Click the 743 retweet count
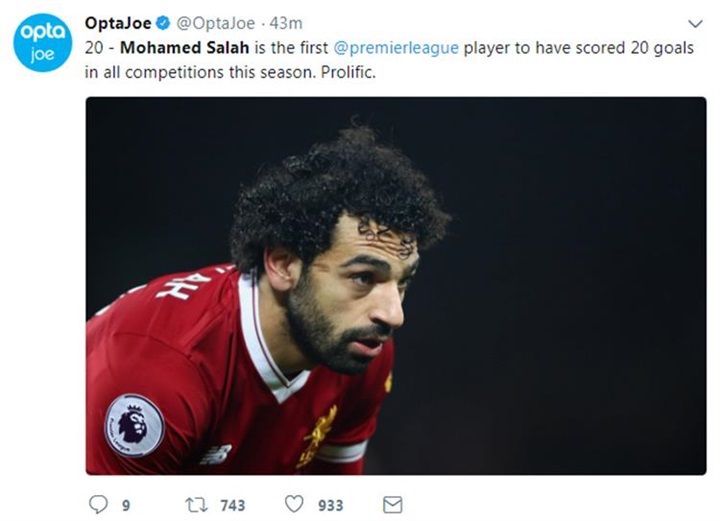 232,506
